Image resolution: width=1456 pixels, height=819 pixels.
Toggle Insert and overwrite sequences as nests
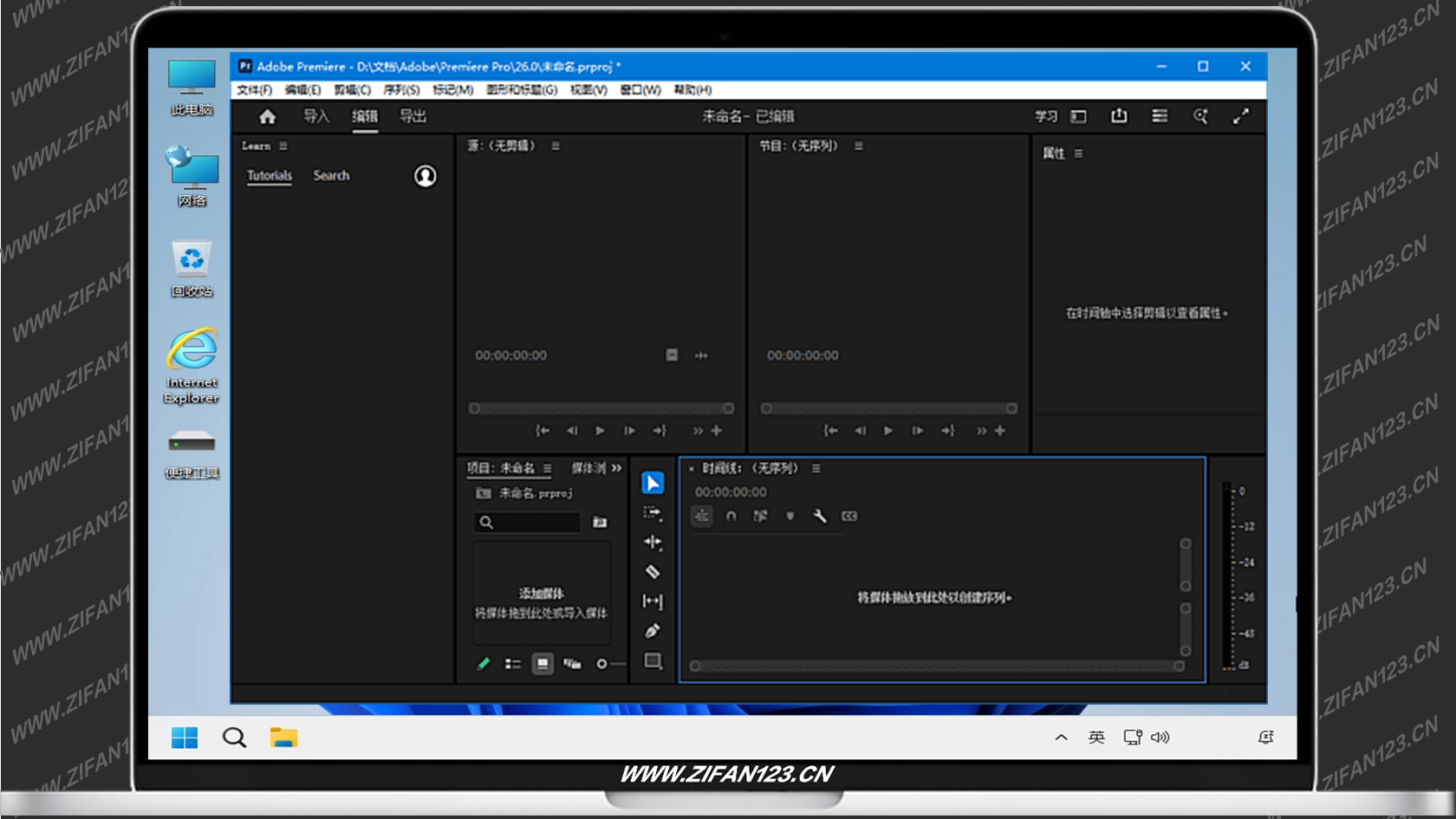(702, 516)
